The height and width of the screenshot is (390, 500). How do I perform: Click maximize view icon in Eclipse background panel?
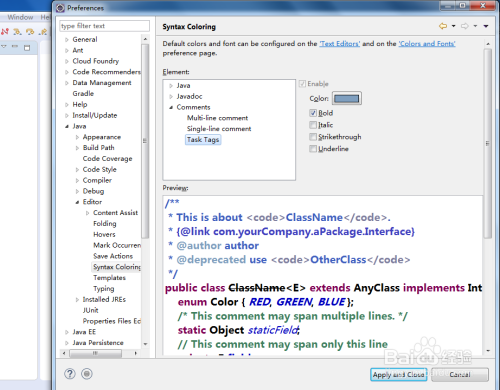[27, 48]
